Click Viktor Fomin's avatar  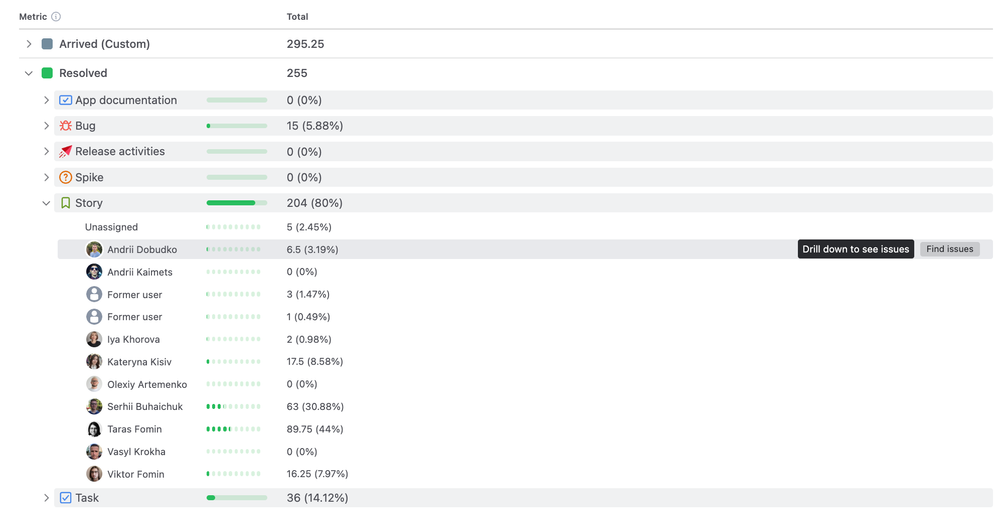click(x=94, y=474)
